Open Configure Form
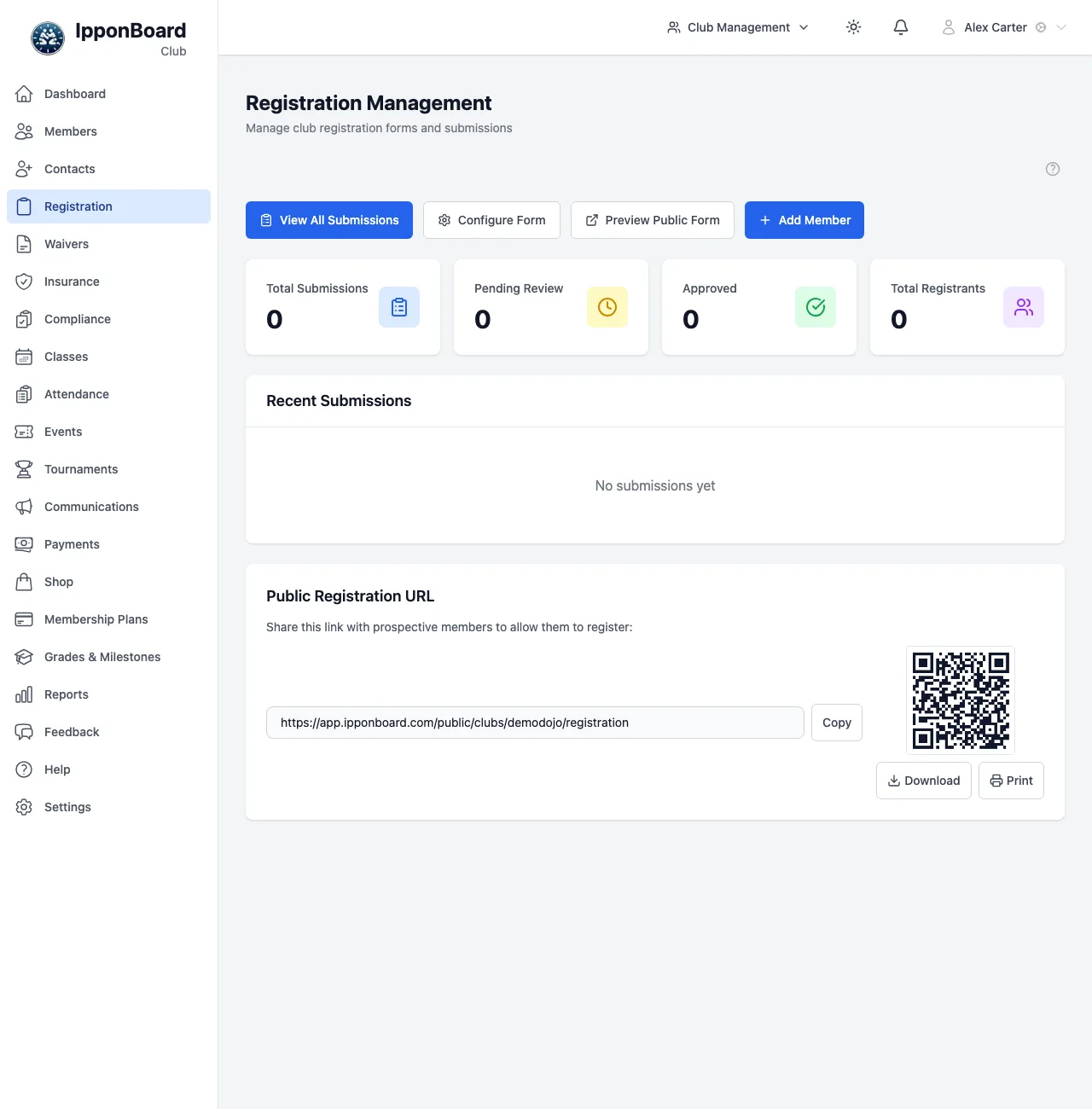 tap(491, 220)
